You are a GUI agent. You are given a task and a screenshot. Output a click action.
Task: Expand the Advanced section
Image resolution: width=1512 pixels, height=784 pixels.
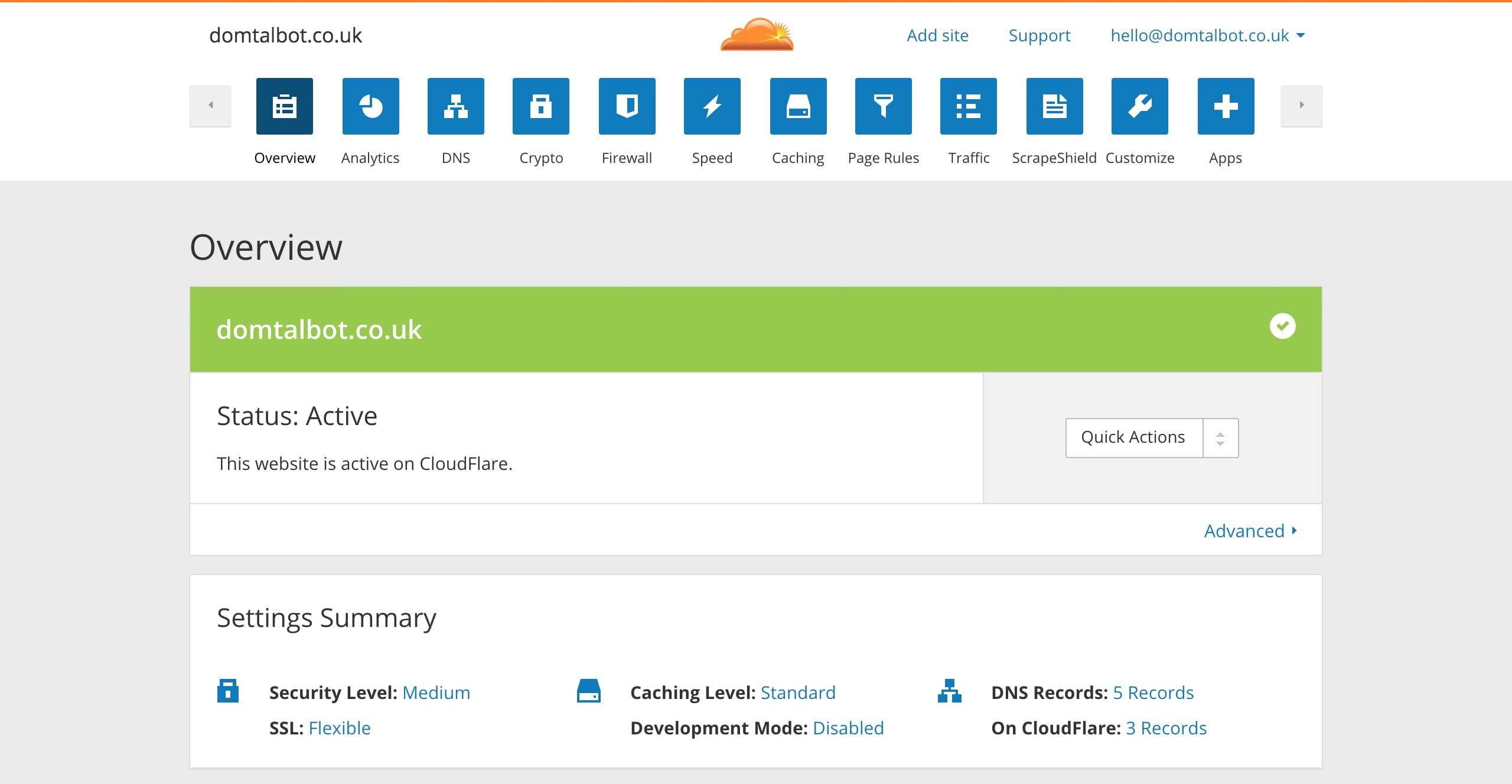click(x=1250, y=531)
